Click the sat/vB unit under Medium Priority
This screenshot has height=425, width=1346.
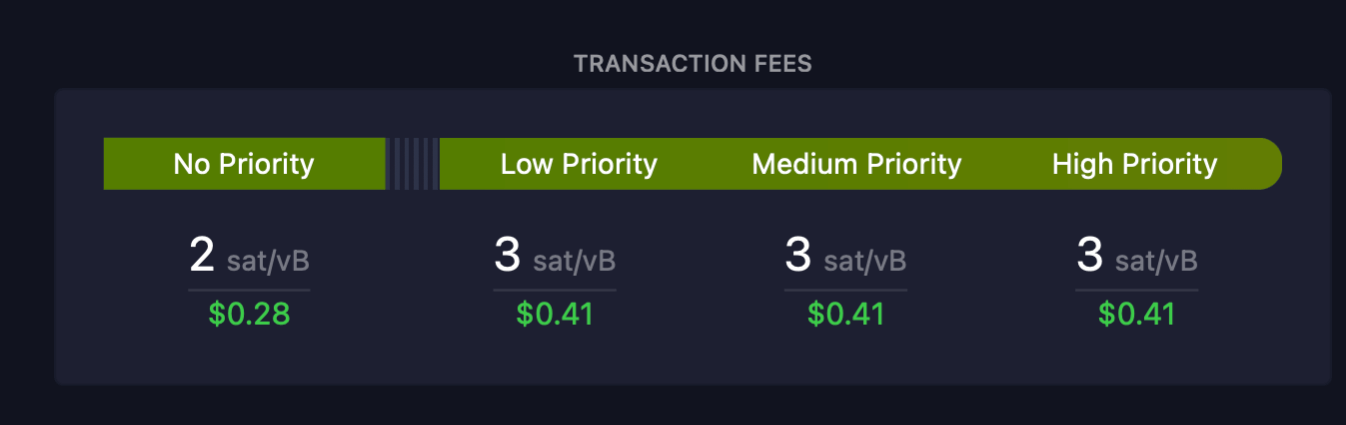pos(865,262)
